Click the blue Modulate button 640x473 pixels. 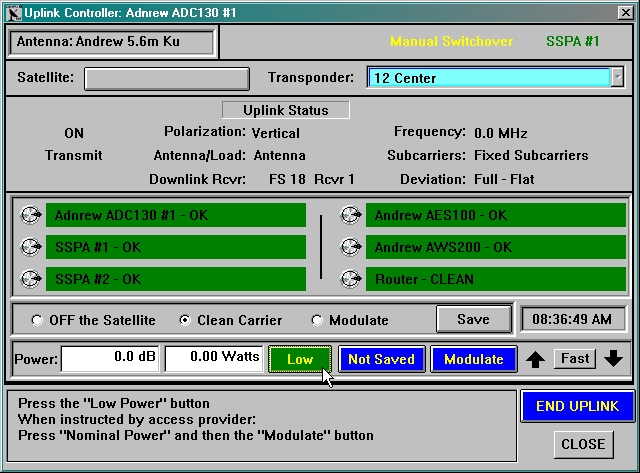pyautogui.click(x=473, y=359)
